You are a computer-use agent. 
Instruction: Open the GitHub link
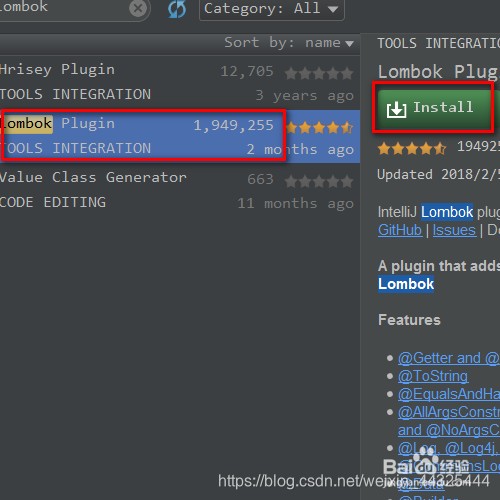click(x=400, y=230)
